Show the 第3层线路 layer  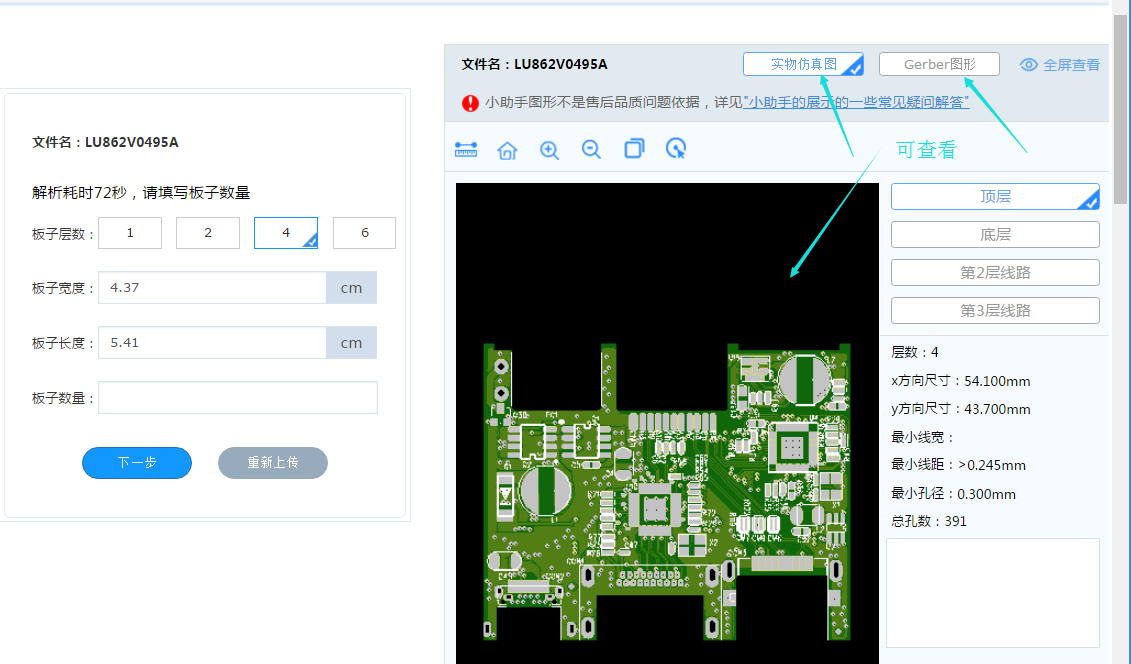(x=995, y=310)
